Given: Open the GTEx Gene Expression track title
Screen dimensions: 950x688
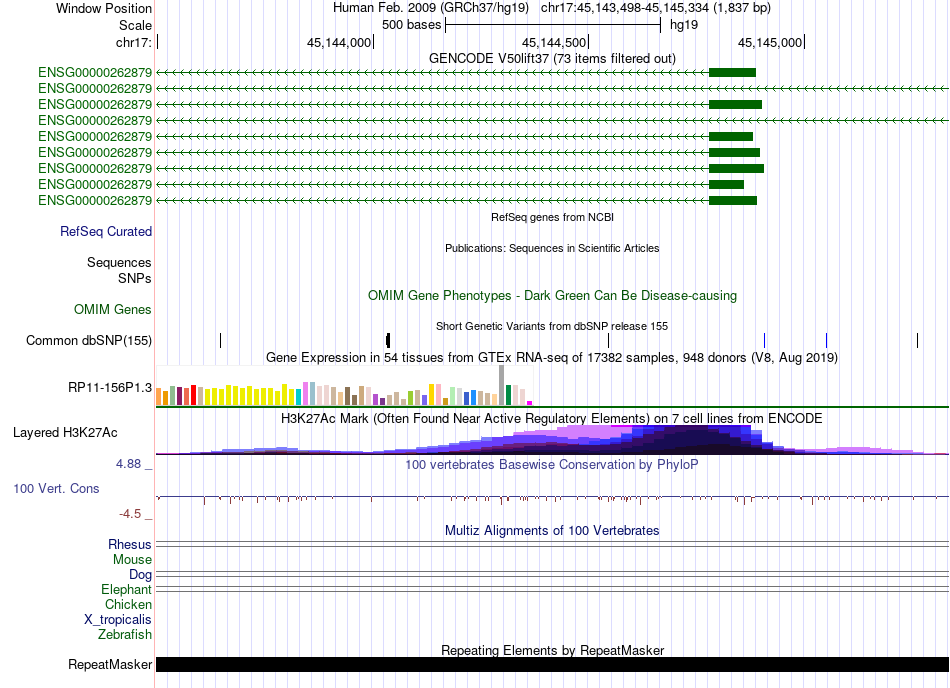Looking at the screenshot, I should (552, 357).
